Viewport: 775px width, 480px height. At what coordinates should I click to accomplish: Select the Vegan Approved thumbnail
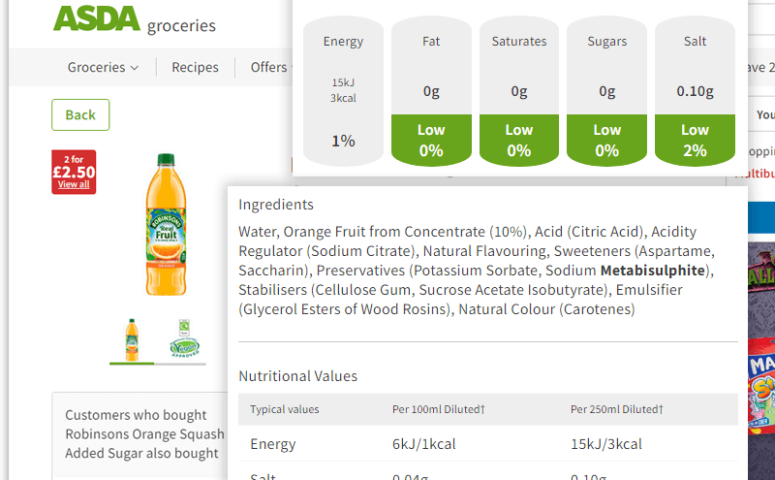click(x=184, y=339)
